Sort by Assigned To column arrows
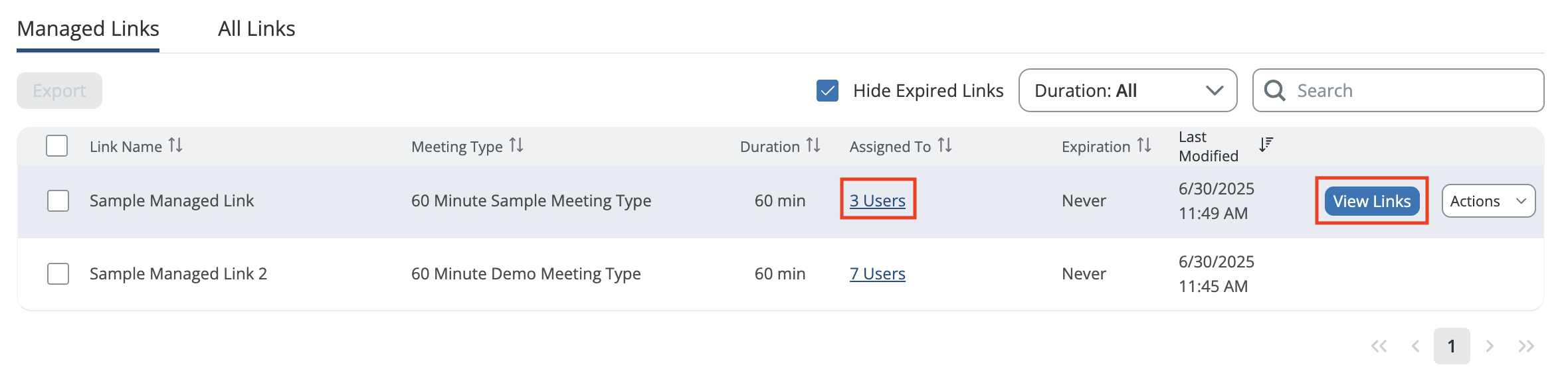Image resolution: width=1568 pixels, height=377 pixels. coord(945,145)
